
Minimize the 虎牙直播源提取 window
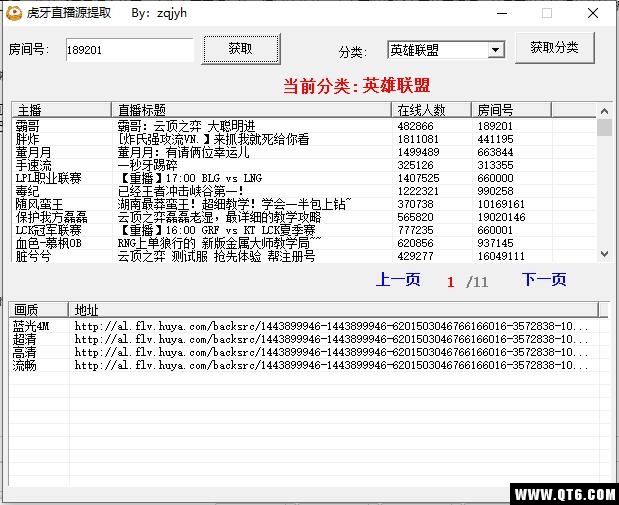coord(502,13)
